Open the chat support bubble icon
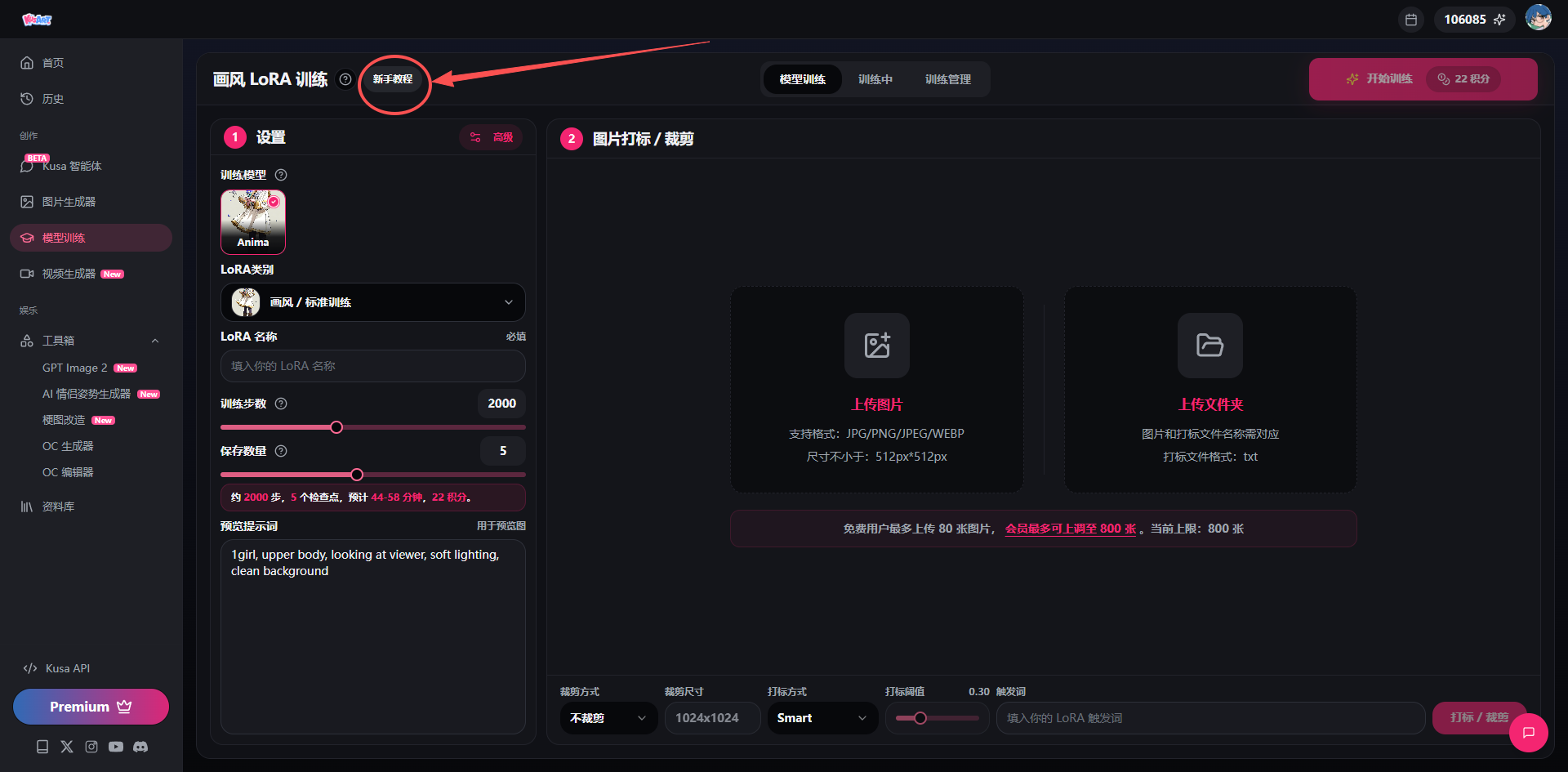 (1529, 733)
